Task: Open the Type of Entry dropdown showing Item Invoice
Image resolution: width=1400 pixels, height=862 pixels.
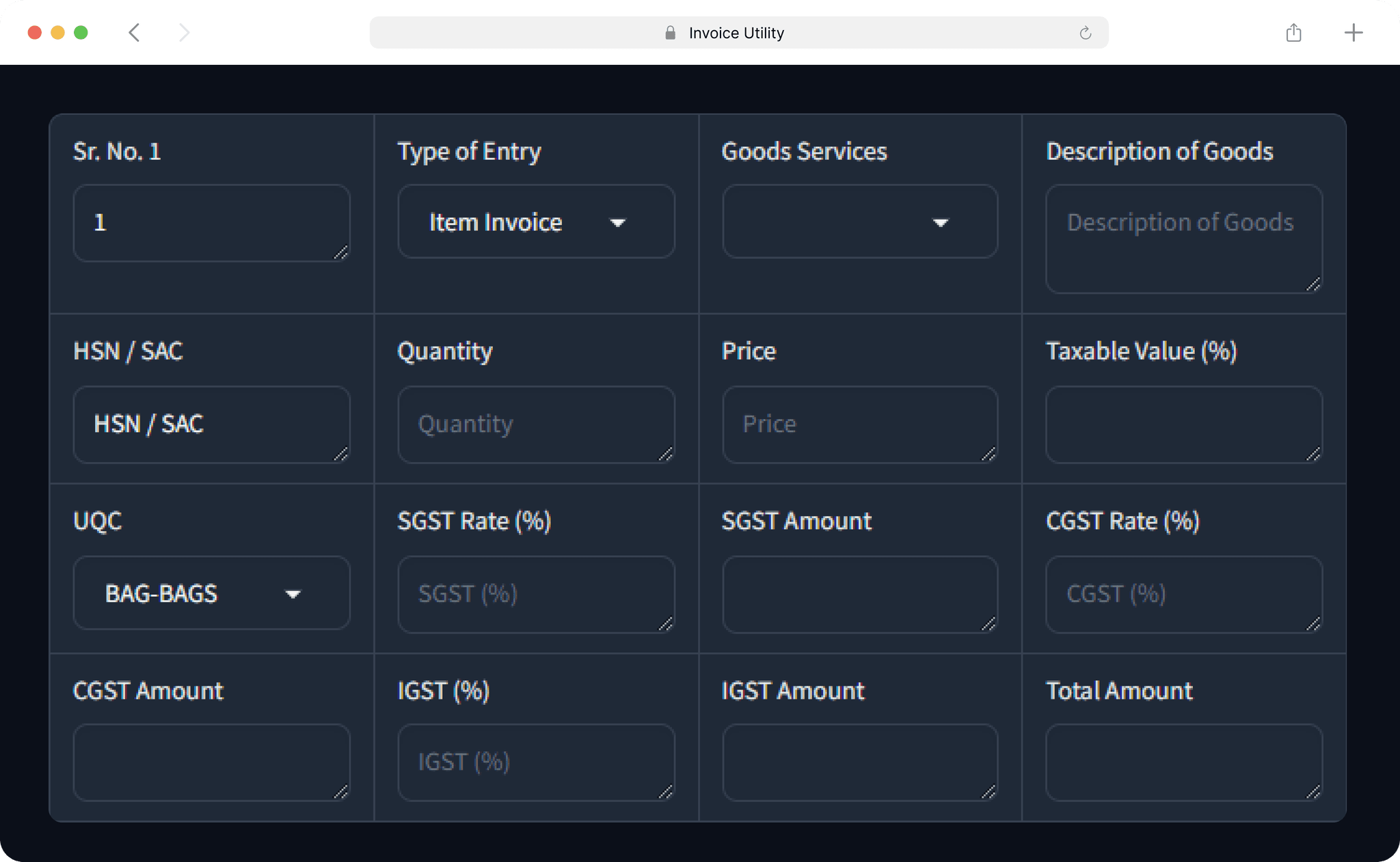Action: tap(535, 221)
